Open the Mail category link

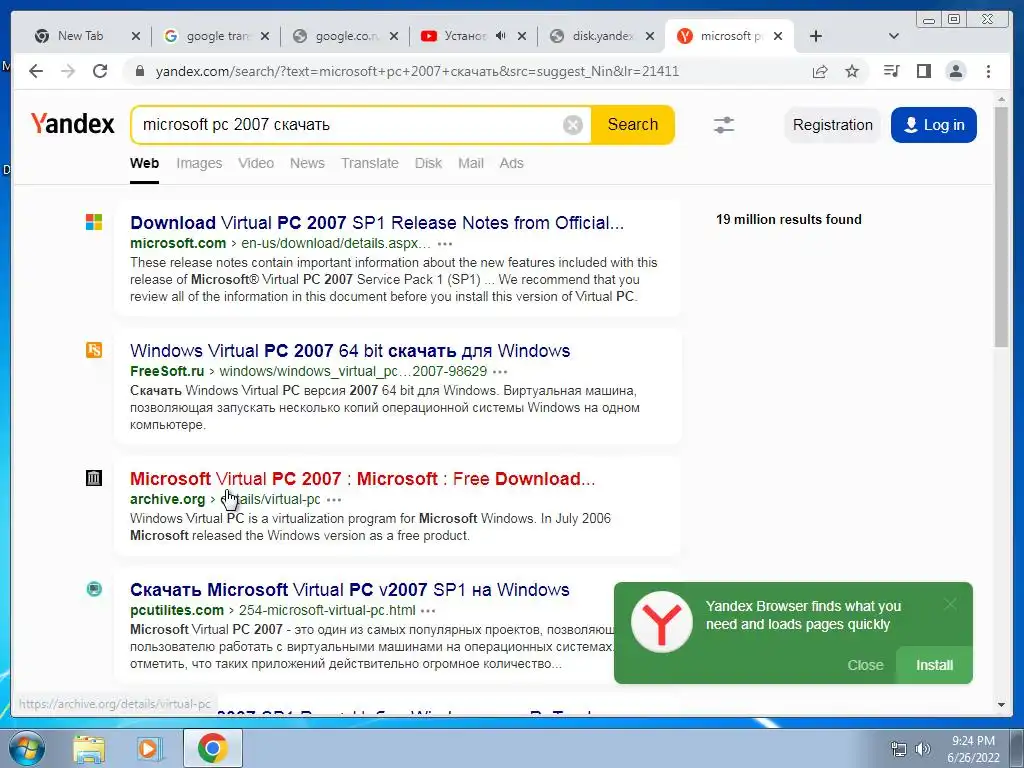471,163
